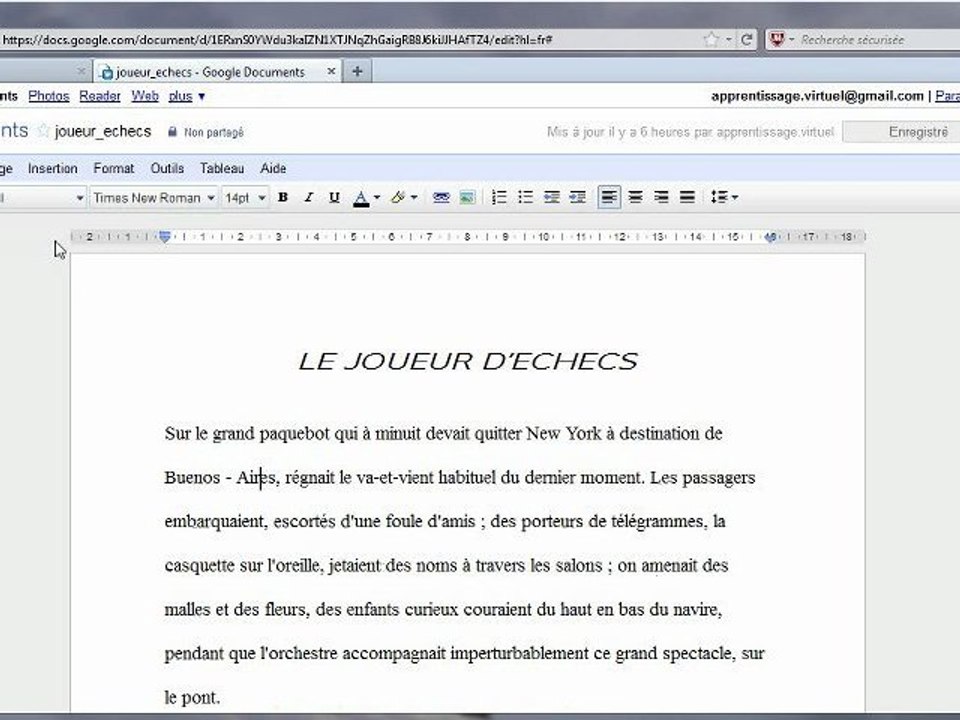Screen dimensions: 960x720
Task: Open the Tableau menu
Action: [222, 168]
